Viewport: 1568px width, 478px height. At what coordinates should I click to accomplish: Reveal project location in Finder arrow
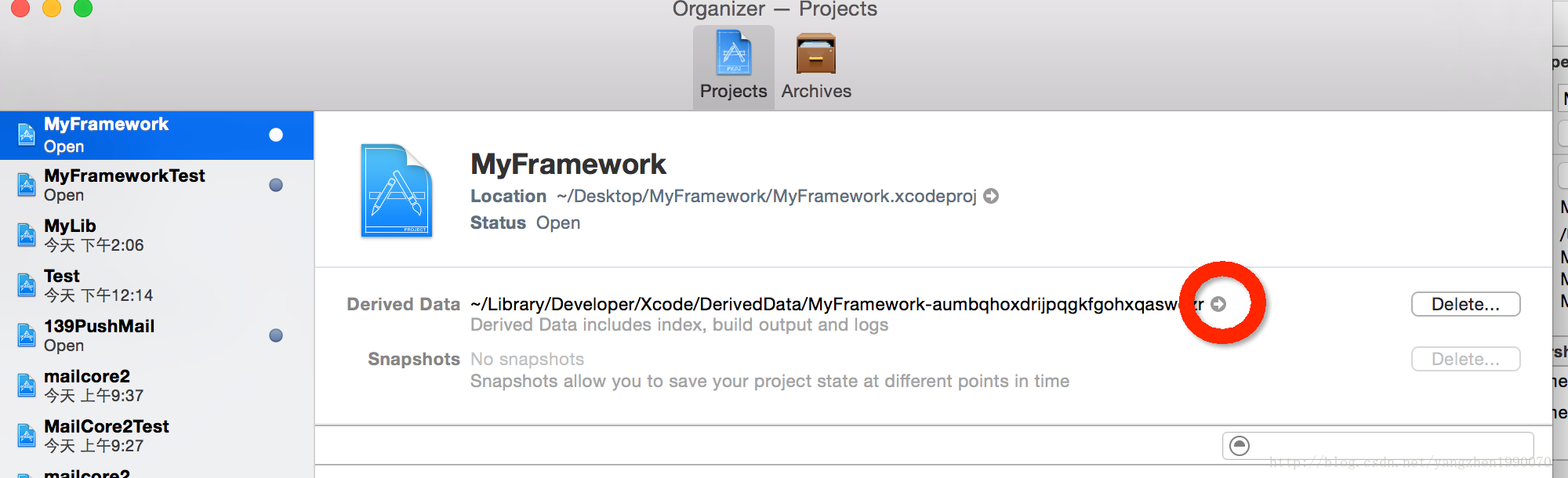991,196
